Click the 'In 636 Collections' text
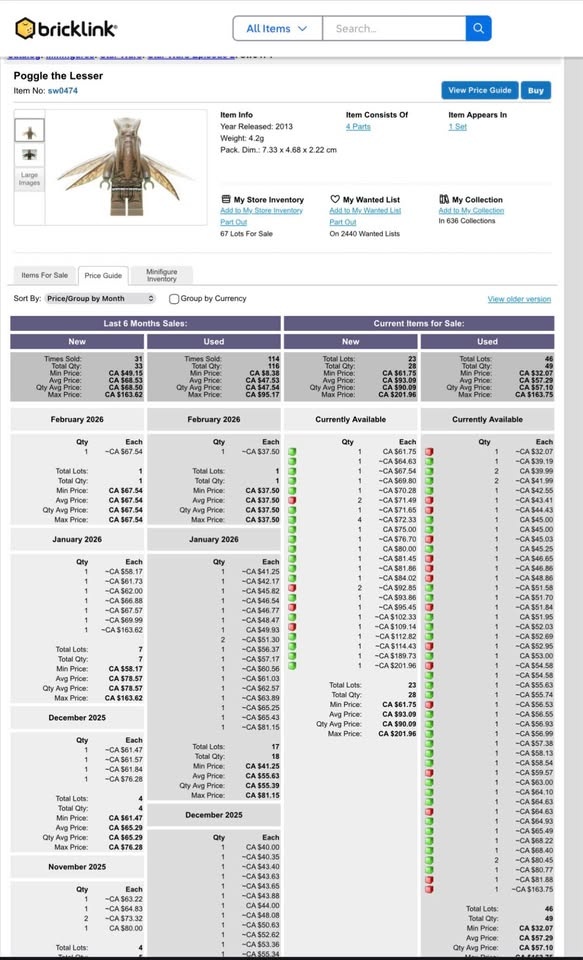This screenshot has height=960, width=583. pyautogui.click(x=467, y=221)
